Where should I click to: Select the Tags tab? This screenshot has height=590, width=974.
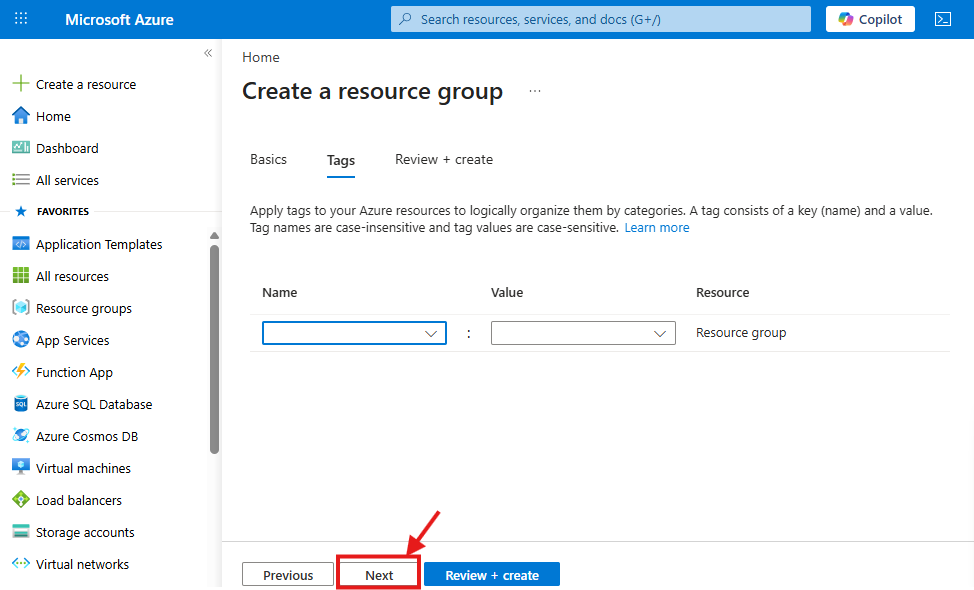[341, 161]
